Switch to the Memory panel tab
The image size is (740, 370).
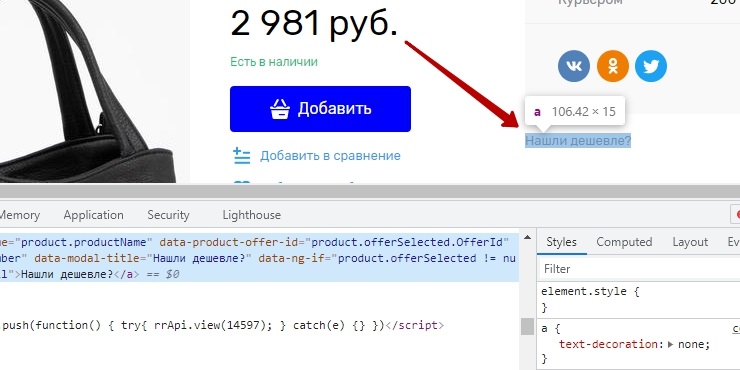(19, 215)
